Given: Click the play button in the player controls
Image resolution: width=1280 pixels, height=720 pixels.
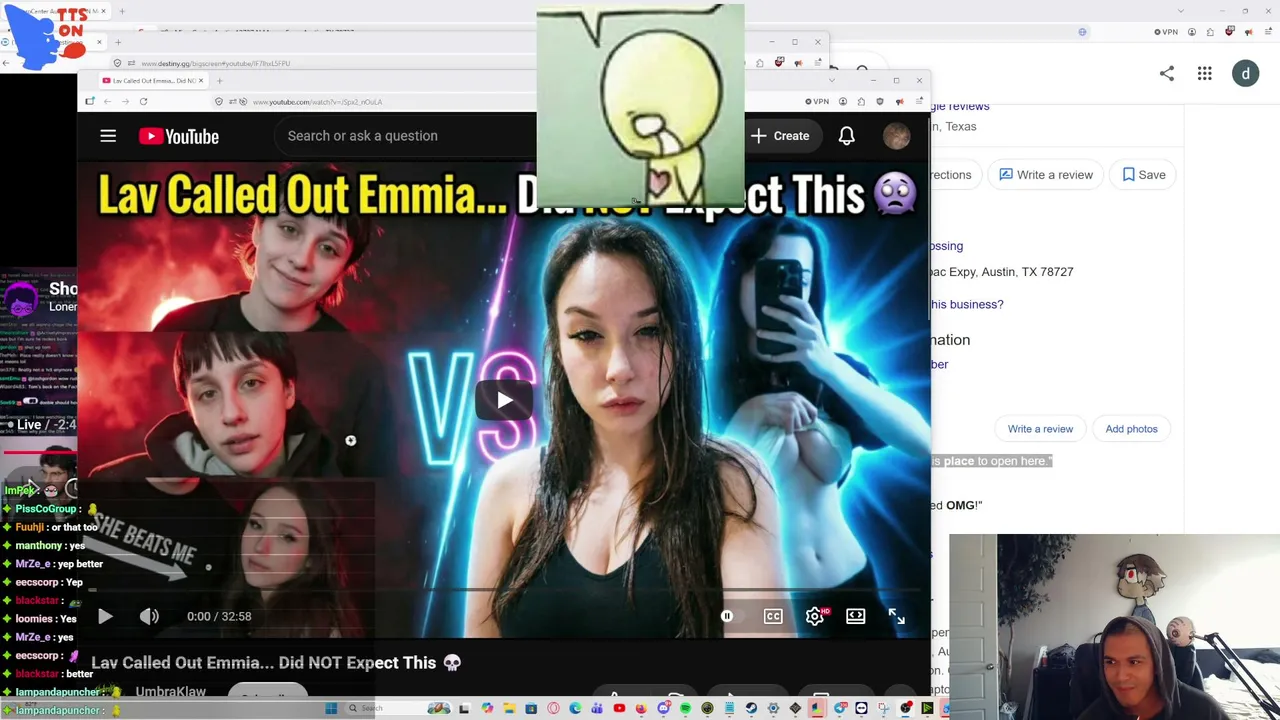Looking at the screenshot, I should coord(105,616).
